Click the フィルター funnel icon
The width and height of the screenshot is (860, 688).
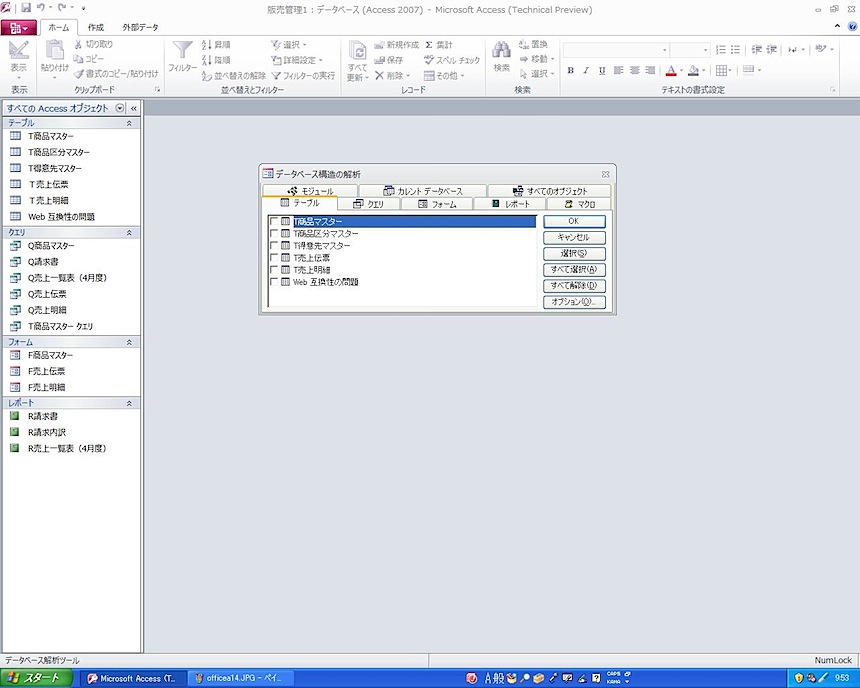click(x=183, y=50)
